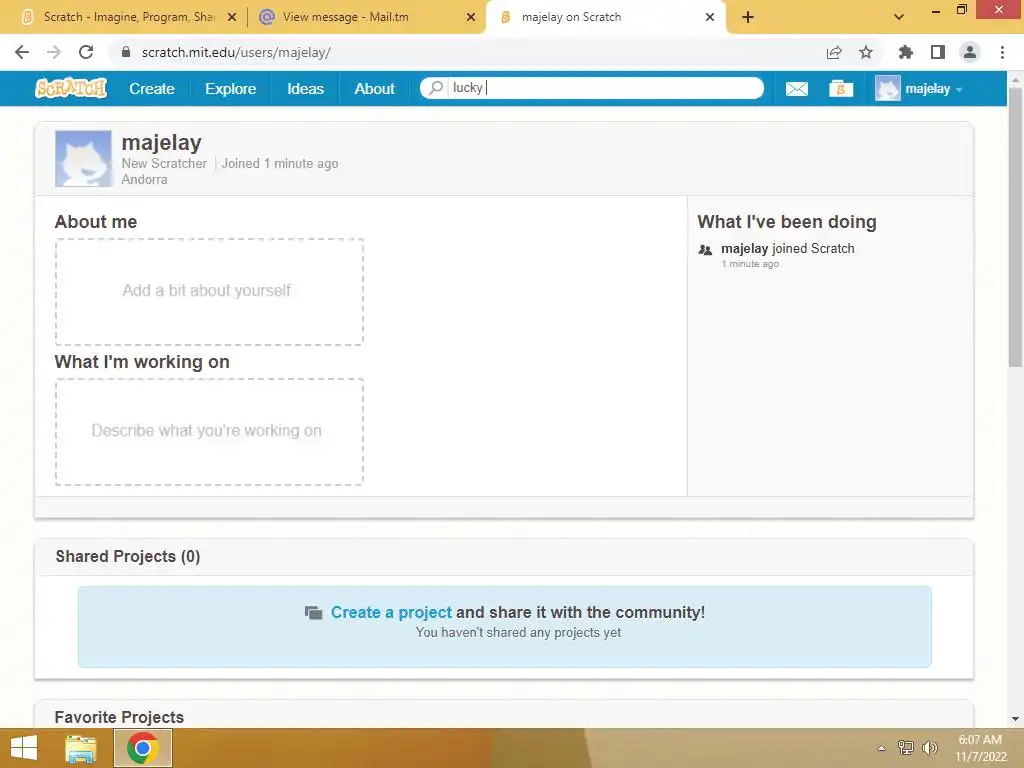Click the site lock icon
Viewport: 1024px width, 768px height.
126,52
